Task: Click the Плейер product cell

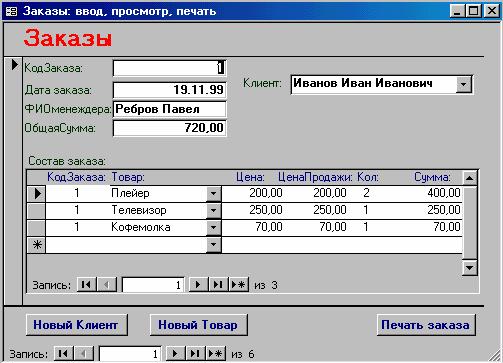Action: 158,193
